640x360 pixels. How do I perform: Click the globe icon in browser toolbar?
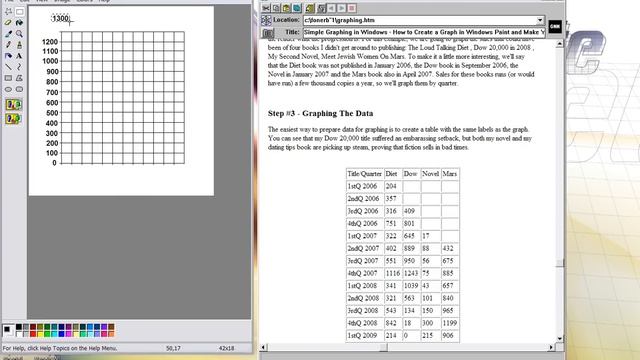(297, 8)
